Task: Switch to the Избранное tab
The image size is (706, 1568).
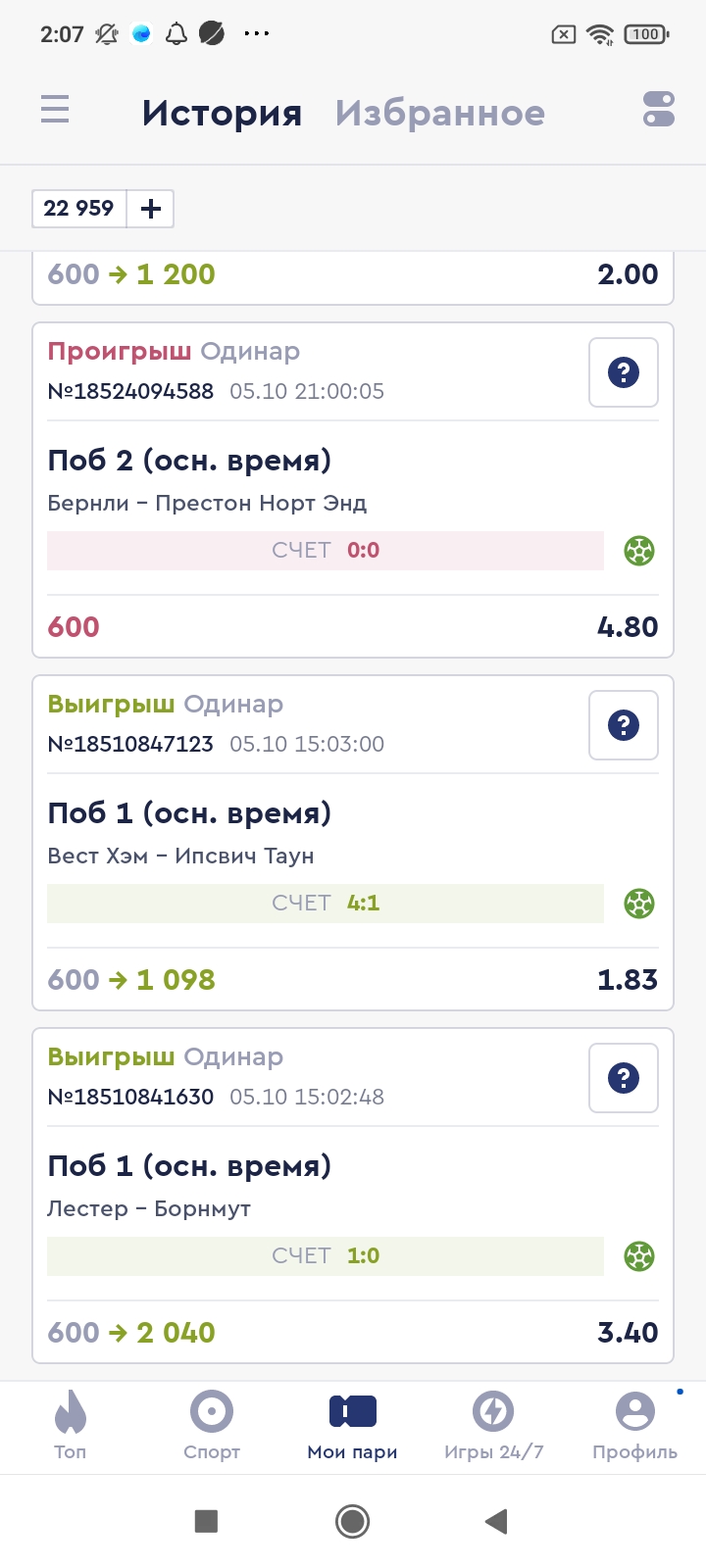Action: (x=439, y=113)
